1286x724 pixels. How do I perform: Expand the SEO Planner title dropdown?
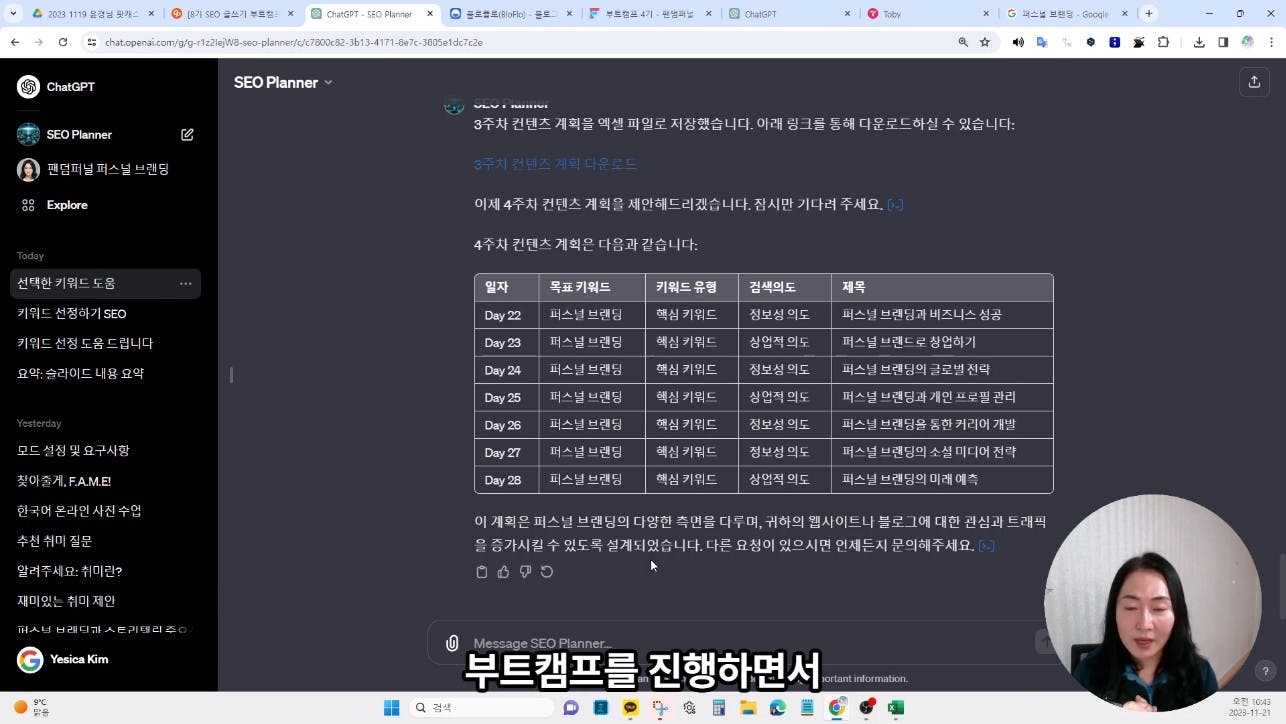(x=283, y=83)
